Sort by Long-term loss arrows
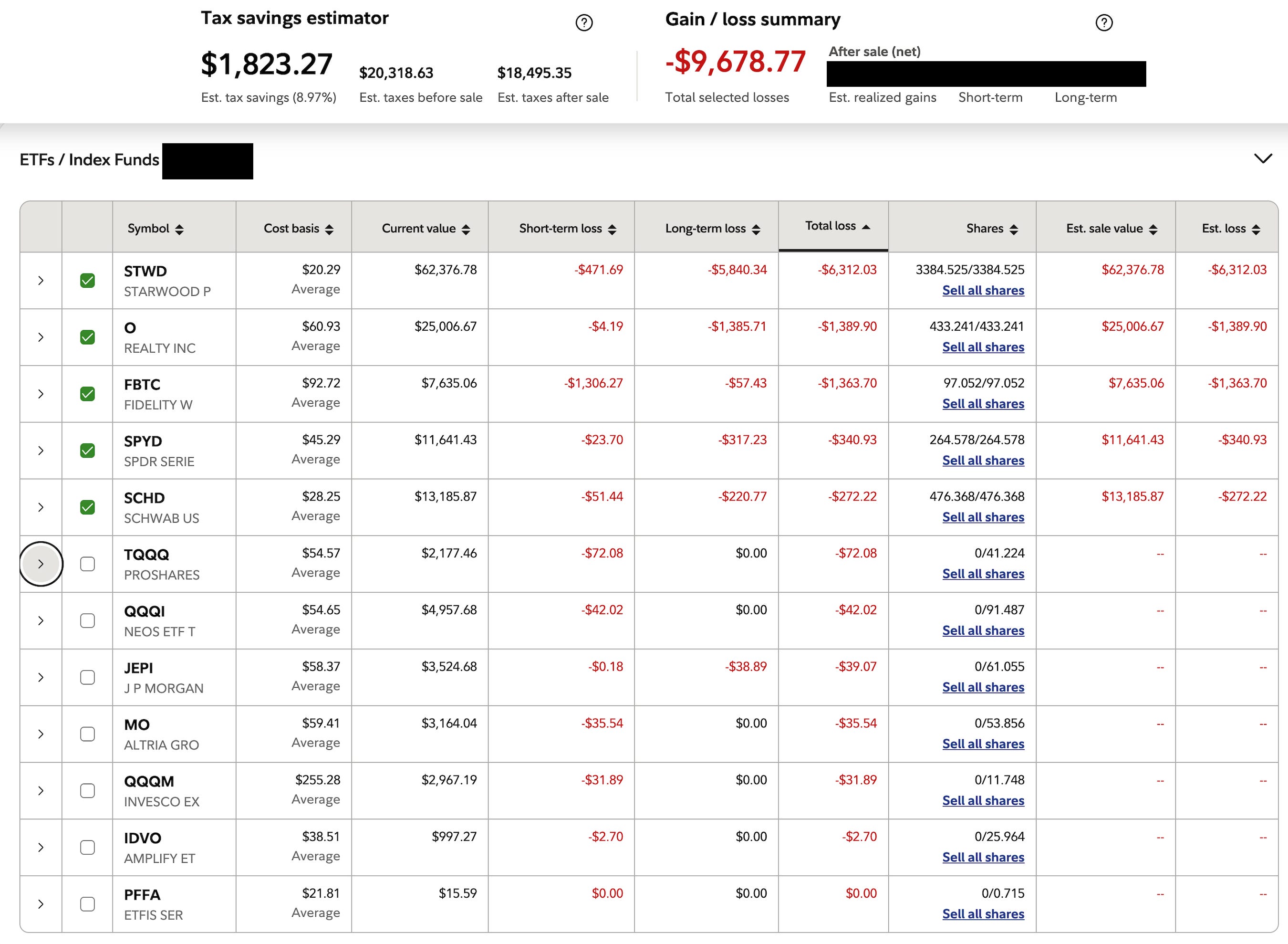1288x944 pixels. click(x=756, y=229)
